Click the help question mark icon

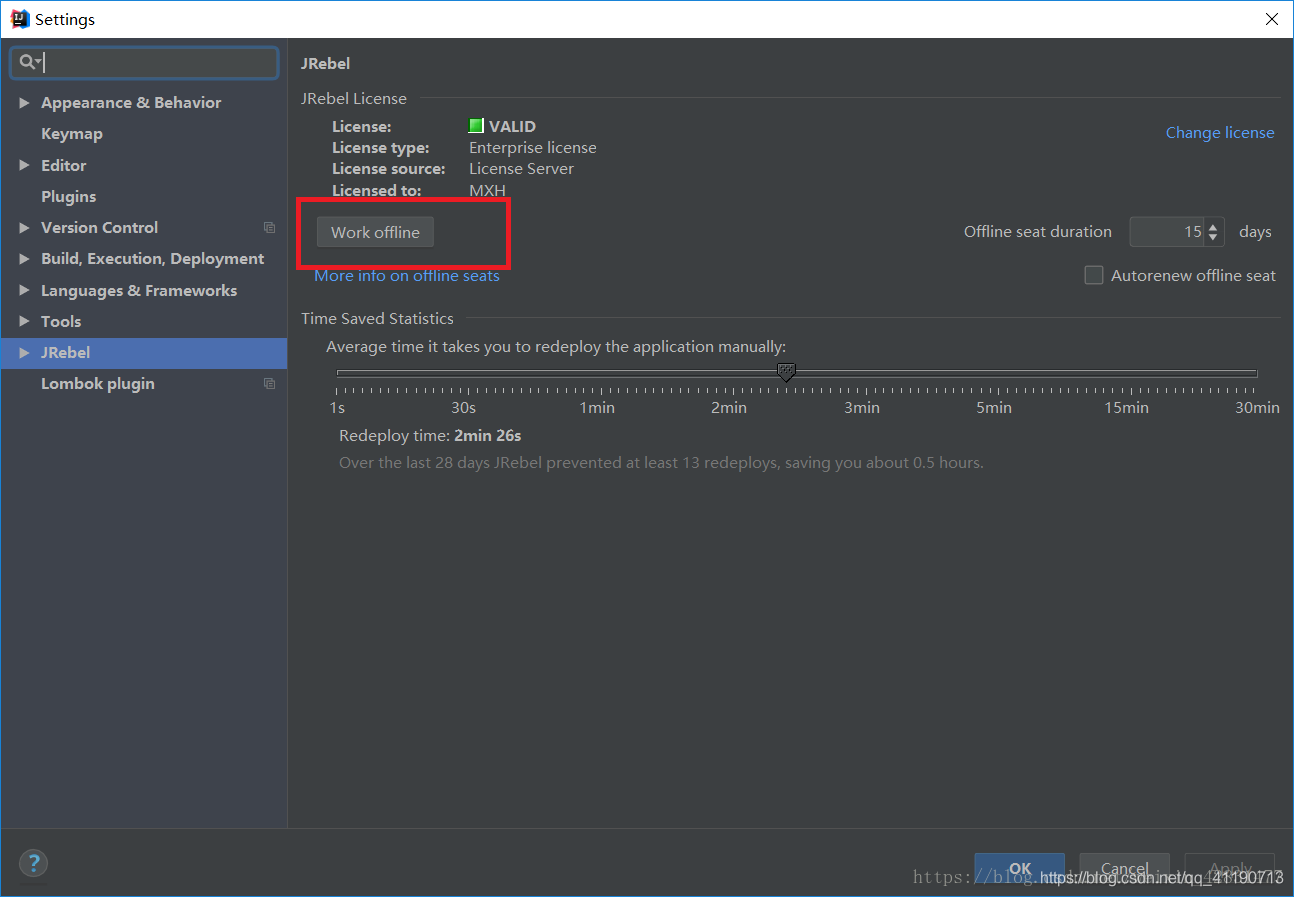[33, 863]
